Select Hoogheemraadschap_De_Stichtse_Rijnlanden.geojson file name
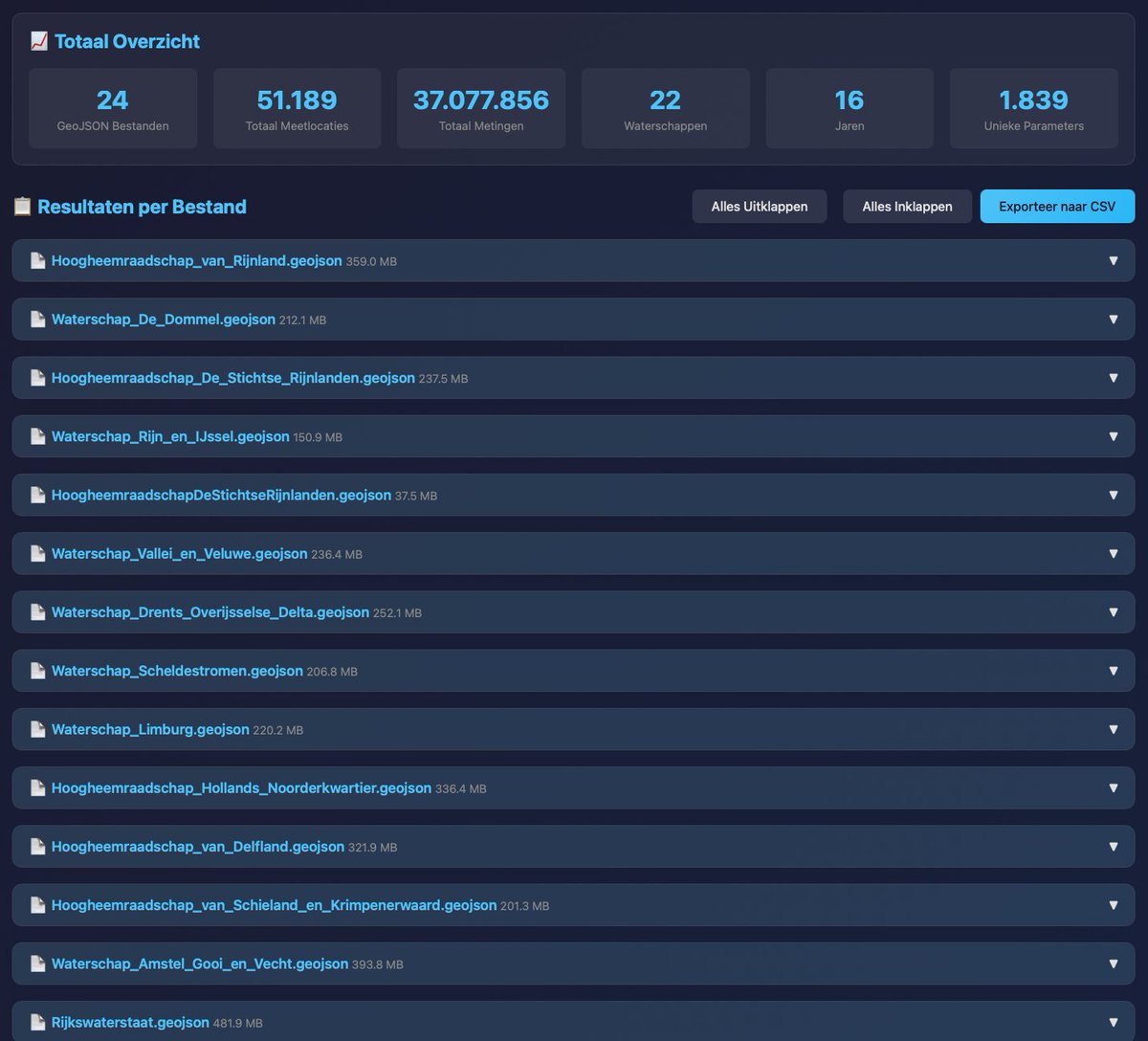Image resolution: width=1148 pixels, height=1041 pixels. [x=233, y=378]
